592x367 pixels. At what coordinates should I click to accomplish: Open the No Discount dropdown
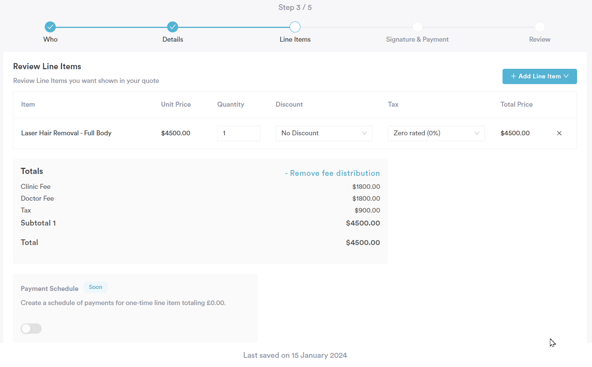pyautogui.click(x=324, y=133)
